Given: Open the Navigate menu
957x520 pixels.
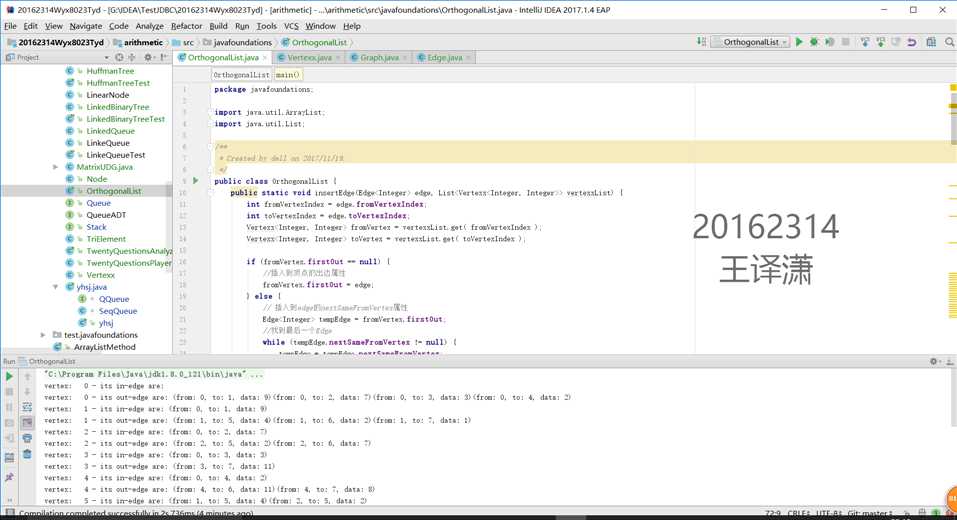Looking at the screenshot, I should pos(85,26).
